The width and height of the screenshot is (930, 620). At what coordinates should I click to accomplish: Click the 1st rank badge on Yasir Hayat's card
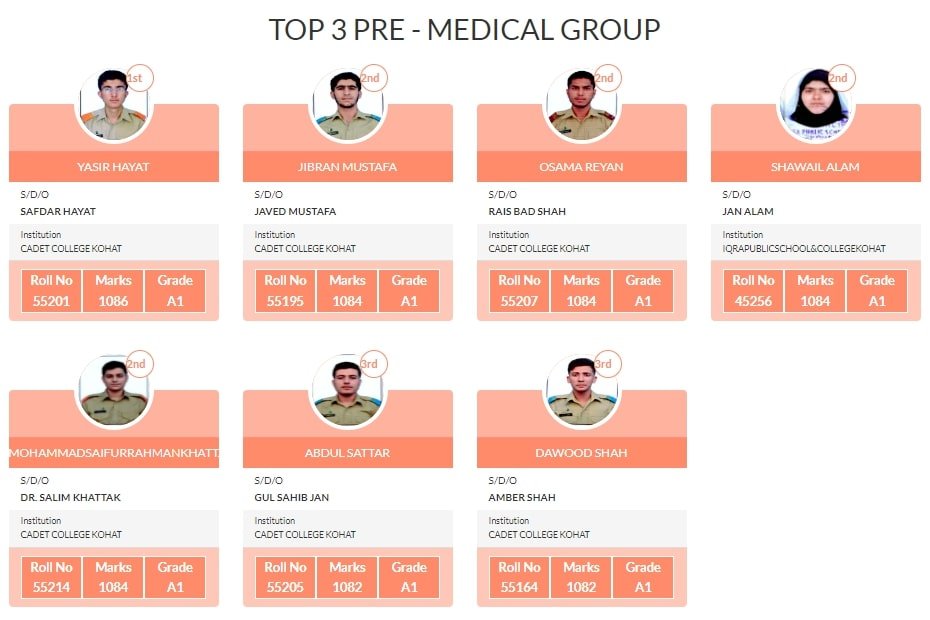tap(139, 78)
